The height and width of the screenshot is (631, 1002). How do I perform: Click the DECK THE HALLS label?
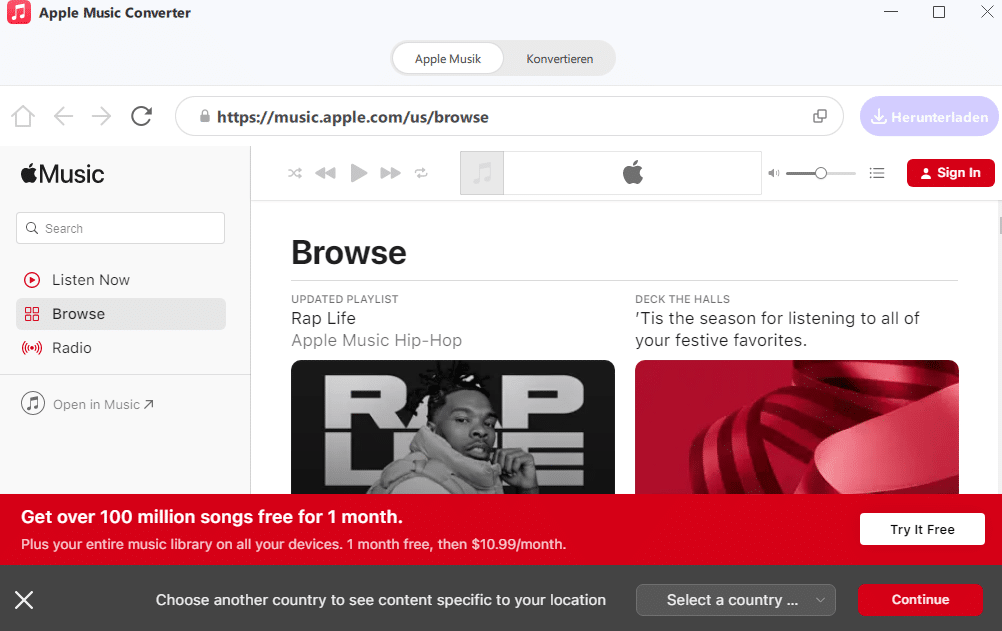coord(682,299)
